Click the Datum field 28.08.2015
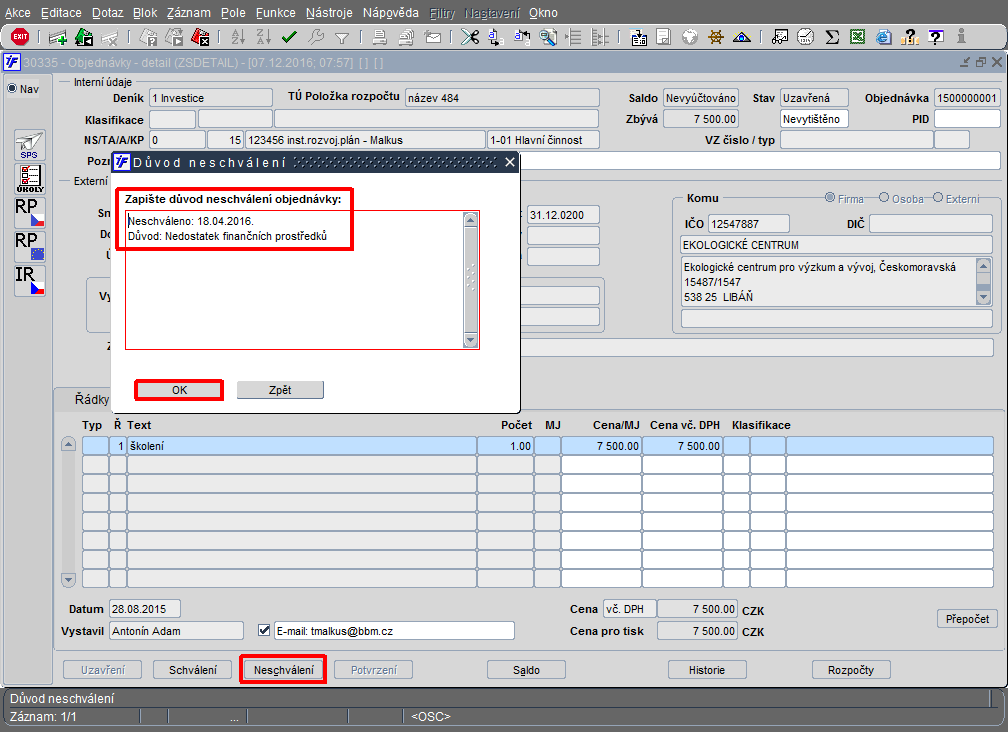 click(x=145, y=609)
